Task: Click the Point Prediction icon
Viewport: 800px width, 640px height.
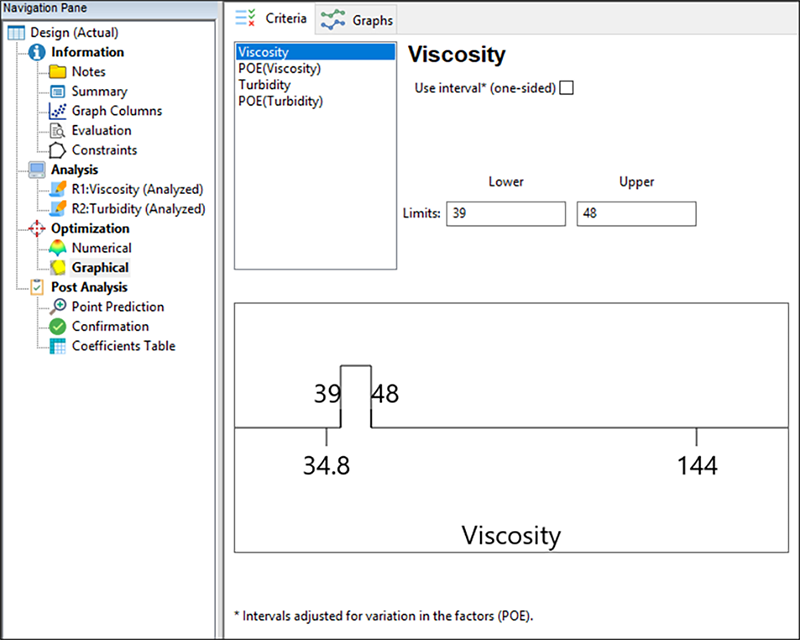Action: click(x=57, y=307)
